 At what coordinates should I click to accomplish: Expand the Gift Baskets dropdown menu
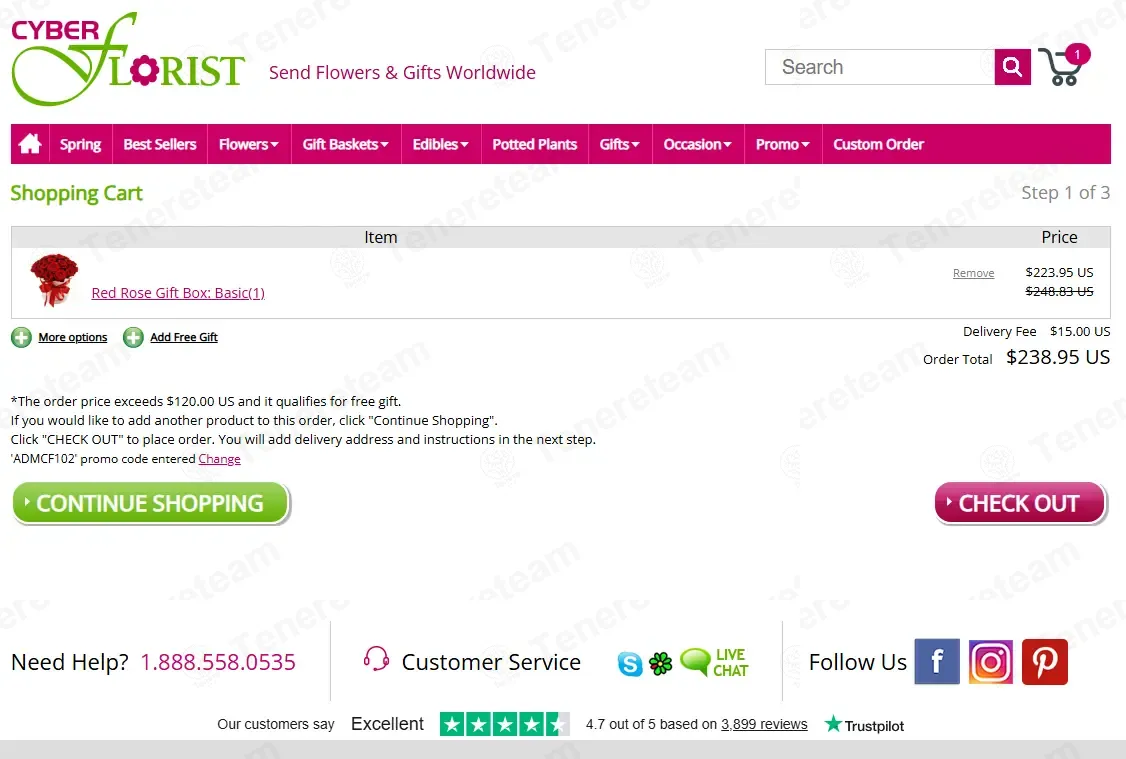point(345,144)
